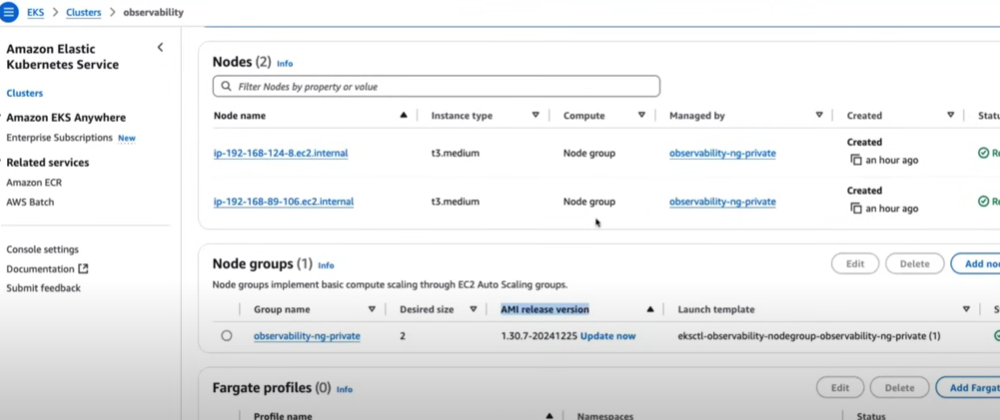Viewport: 1000px width, 420px height.
Task: Click Add node group button
Action: 975,264
